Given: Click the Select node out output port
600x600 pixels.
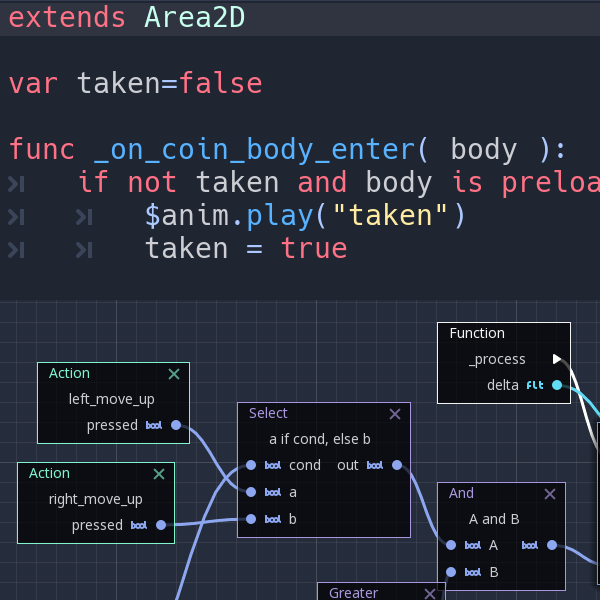Looking at the screenshot, I should tap(397, 465).
